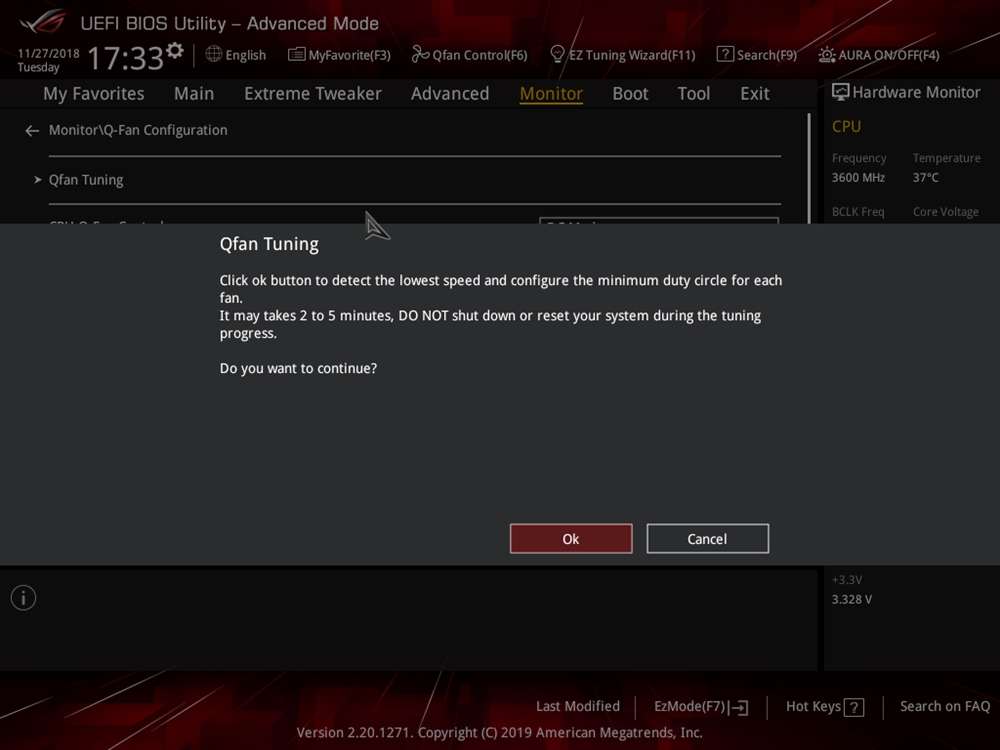1000x750 pixels.
Task: Open the CPU Q-Fan Control dropdown
Action: pos(658,221)
